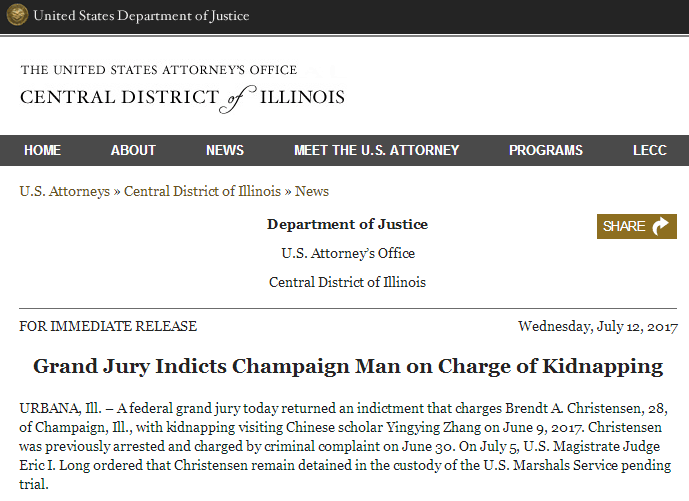Open United States Department of Justice link
689x501 pixels.
tap(141, 16)
